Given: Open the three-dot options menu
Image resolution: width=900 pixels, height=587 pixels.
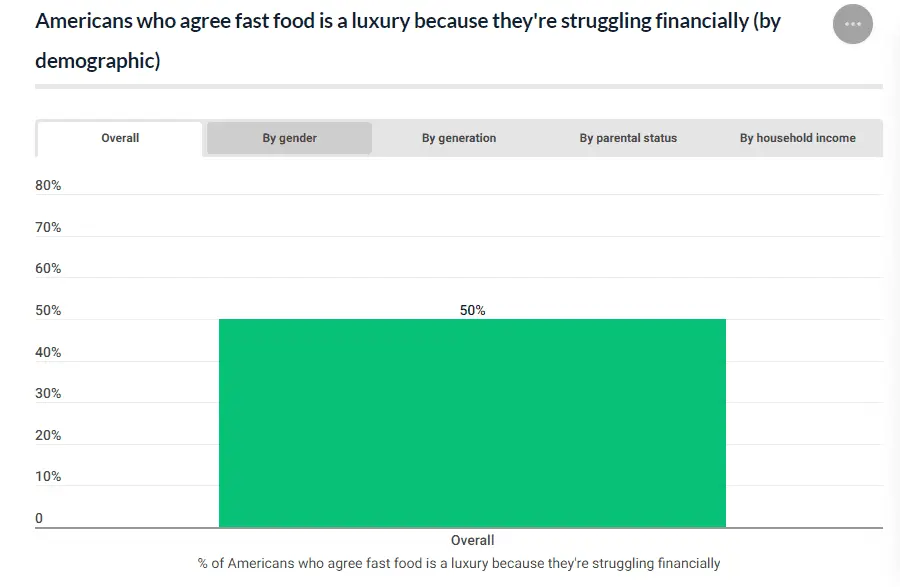Looking at the screenshot, I should tap(852, 24).
